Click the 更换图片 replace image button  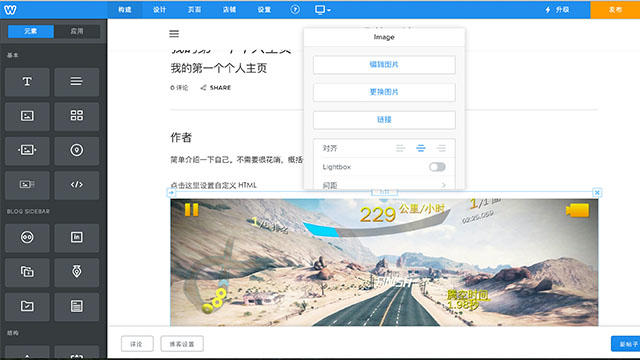pos(384,92)
